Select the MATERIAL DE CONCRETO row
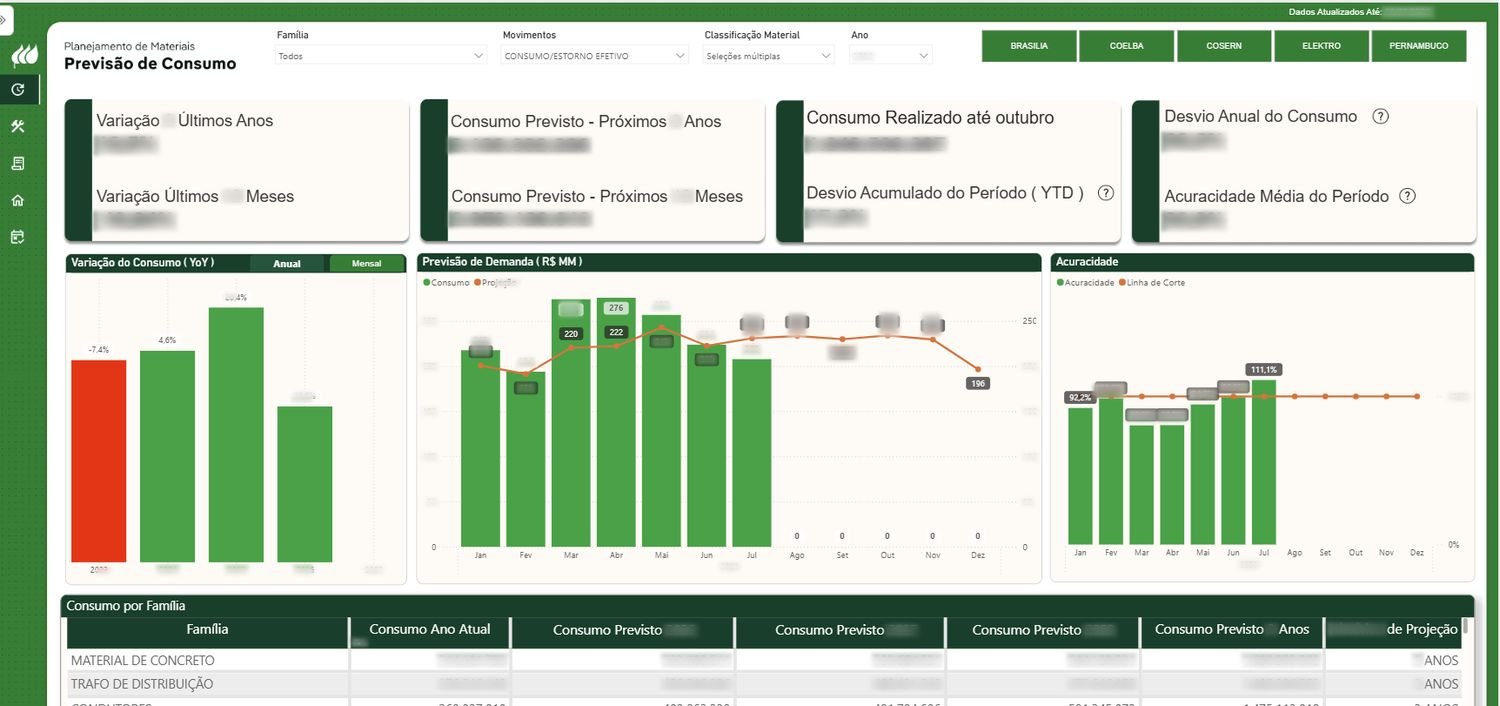This screenshot has width=1500, height=706. pos(764,660)
